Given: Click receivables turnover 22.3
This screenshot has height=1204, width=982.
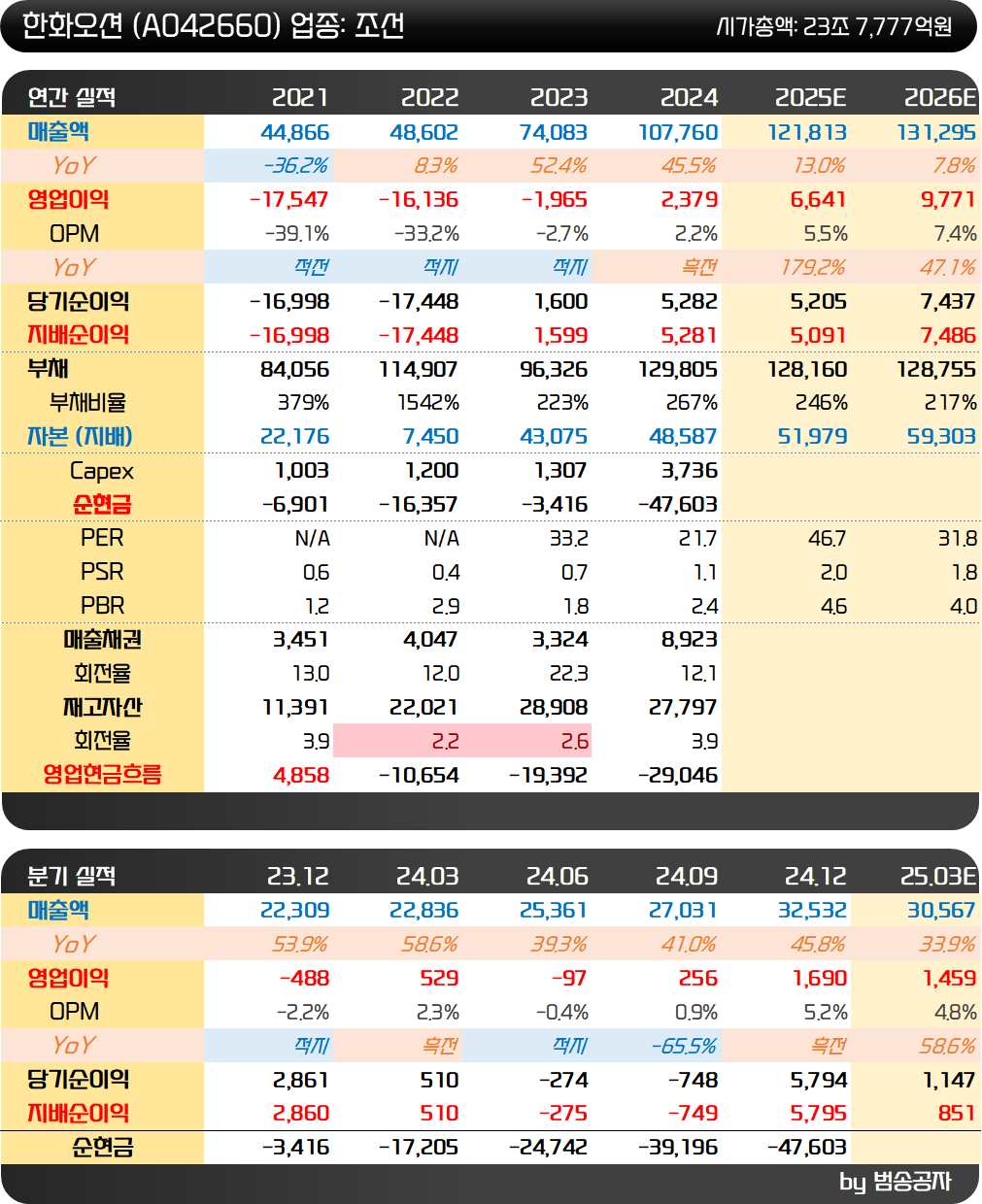Looking at the screenshot, I should point(568,674).
